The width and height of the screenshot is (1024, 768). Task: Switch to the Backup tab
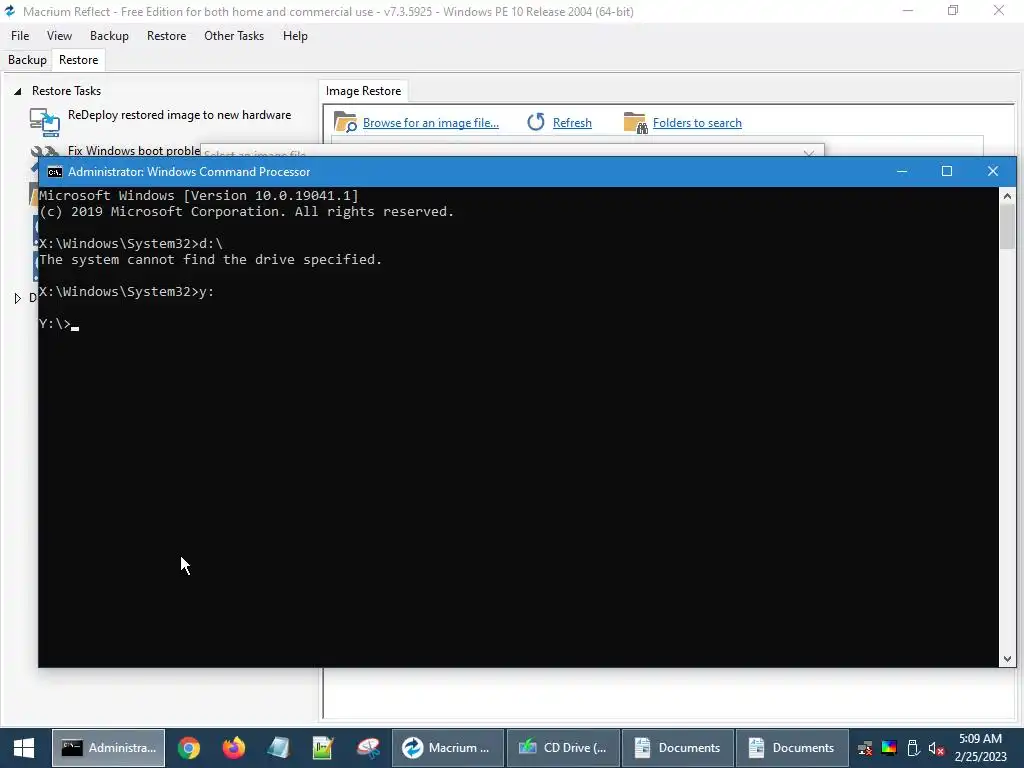(27, 60)
